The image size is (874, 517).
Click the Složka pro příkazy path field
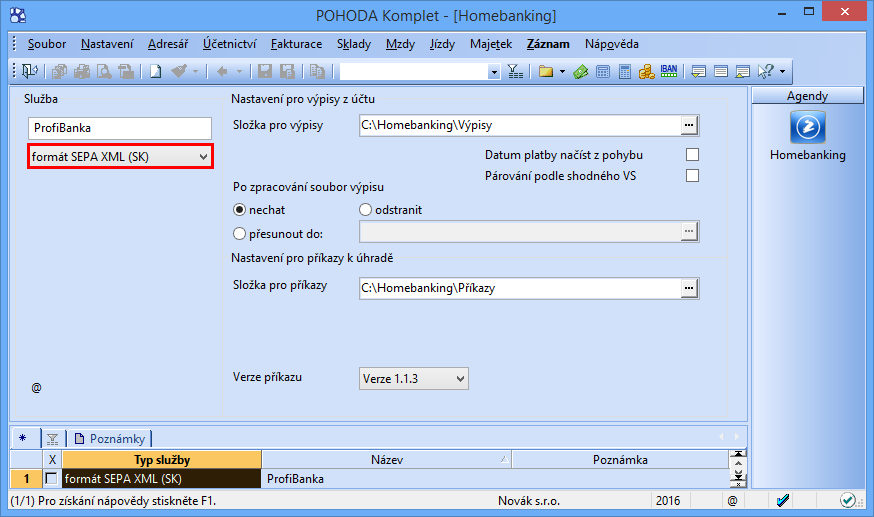[520, 288]
